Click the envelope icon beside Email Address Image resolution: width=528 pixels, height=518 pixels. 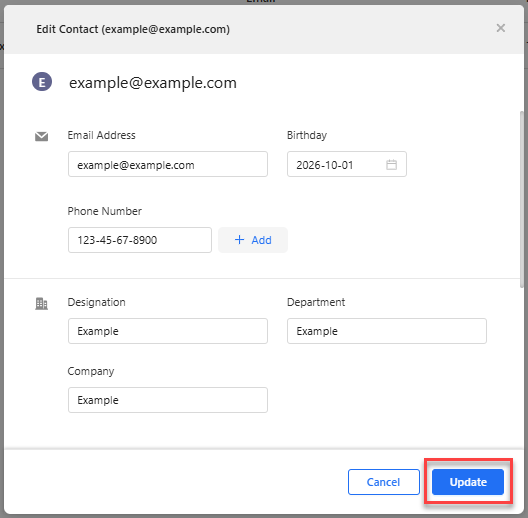pyautogui.click(x=41, y=136)
